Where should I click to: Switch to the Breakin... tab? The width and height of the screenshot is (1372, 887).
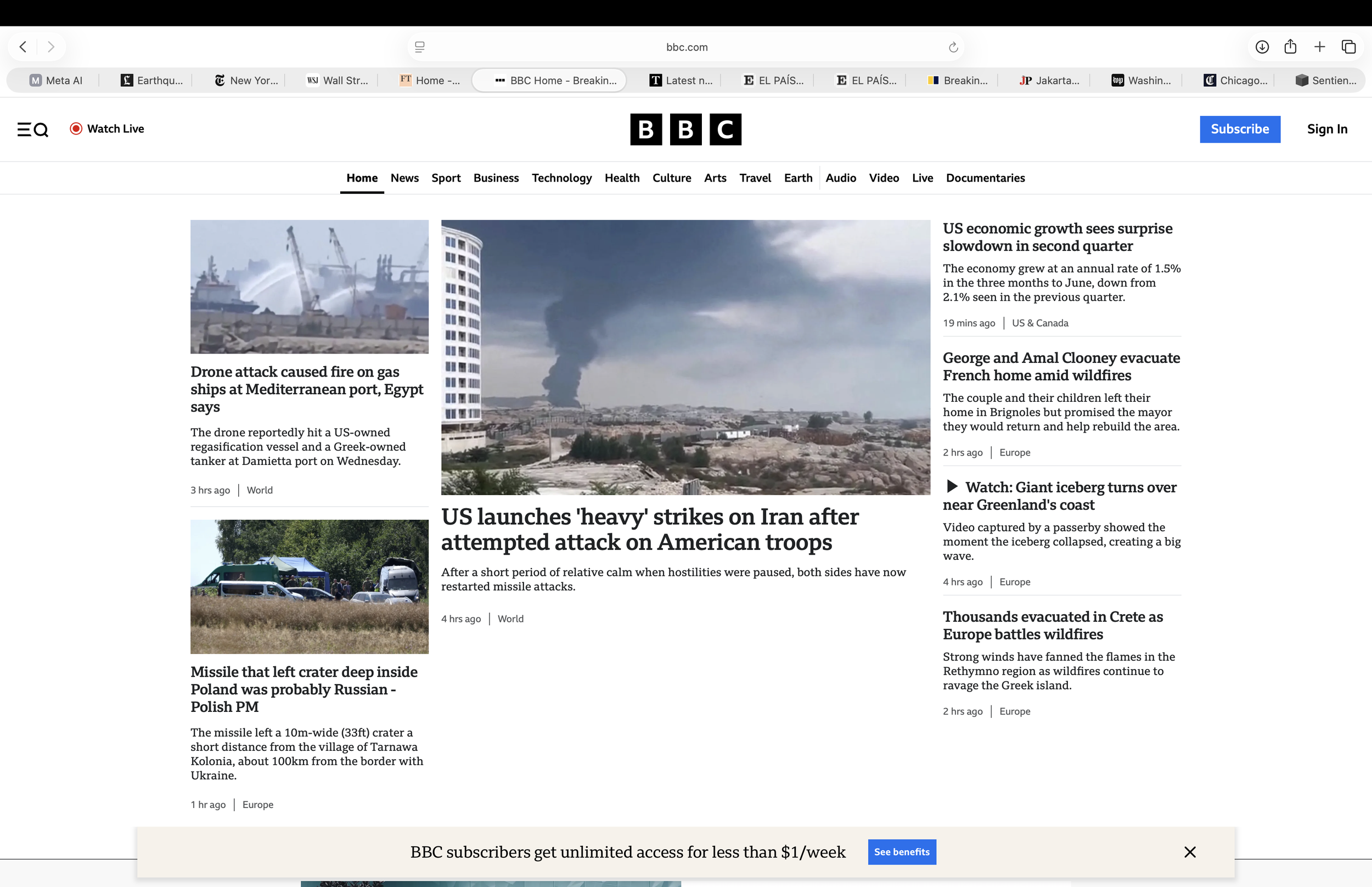pos(958,80)
